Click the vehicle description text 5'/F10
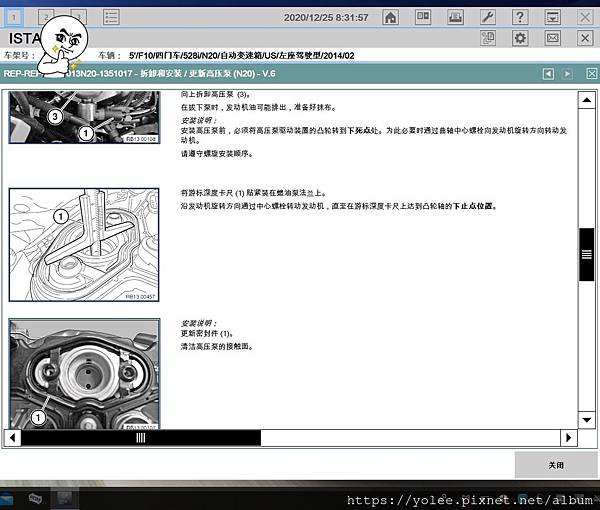This screenshot has width=600, height=510. (241, 56)
